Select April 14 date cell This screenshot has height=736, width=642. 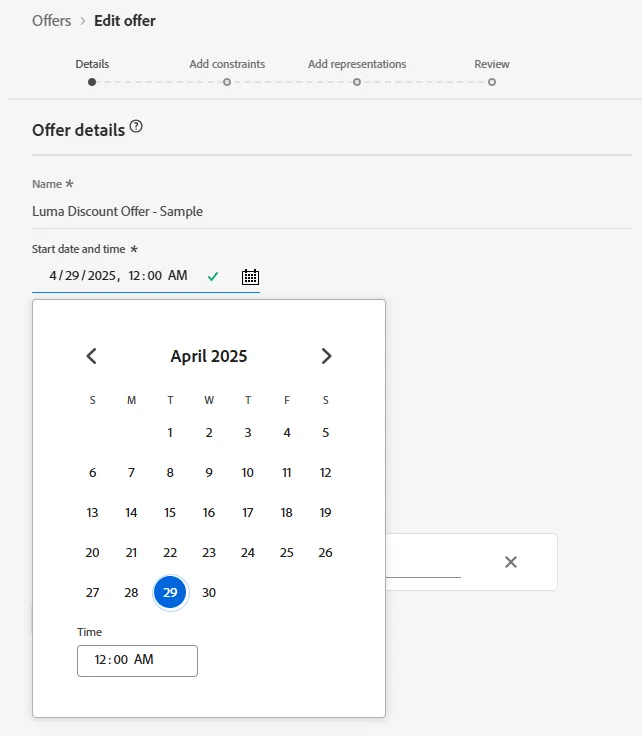click(131, 512)
